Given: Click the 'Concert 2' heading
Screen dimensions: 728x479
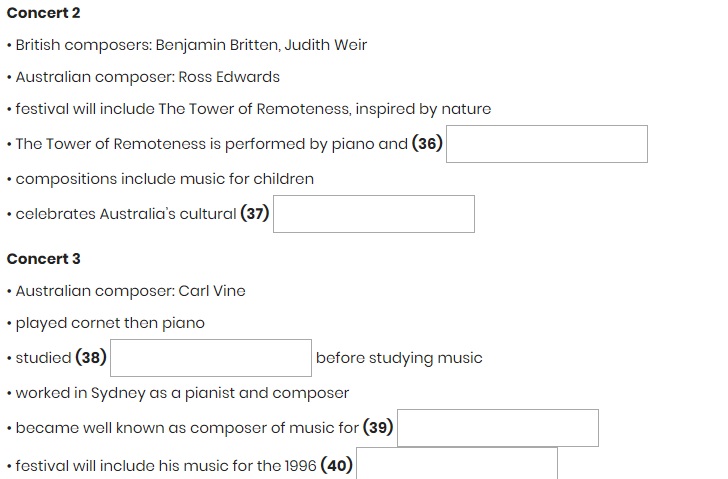Looking at the screenshot, I should 43,13.
